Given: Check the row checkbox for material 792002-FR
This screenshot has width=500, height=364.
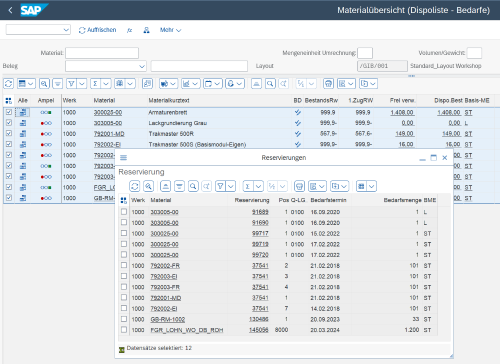Looking at the screenshot, I should coord(124,265).
